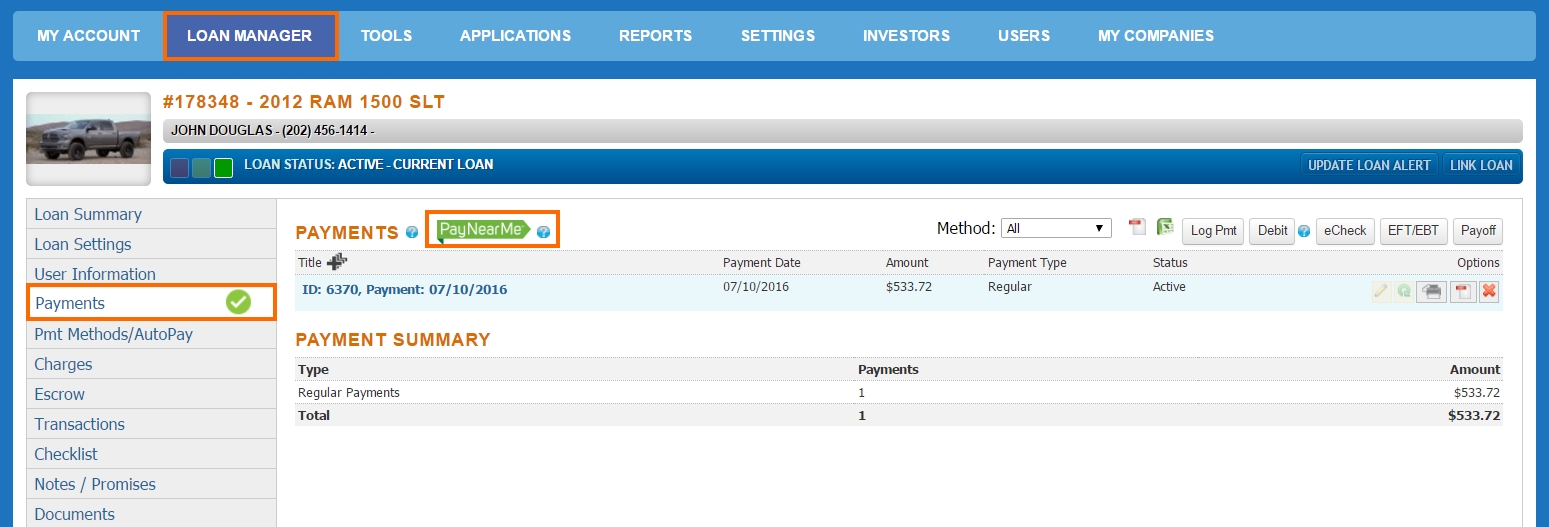The image size is (1549, 527).
Task: Open payment ID 6370 details link
Action: (x=404, y=290)
